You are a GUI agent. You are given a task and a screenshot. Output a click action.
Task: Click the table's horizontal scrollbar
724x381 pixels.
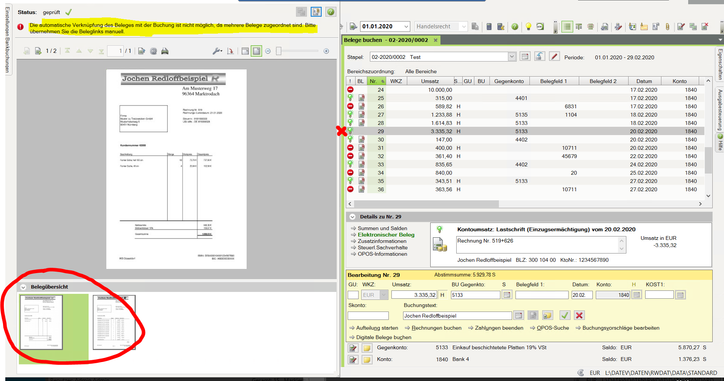427,204
